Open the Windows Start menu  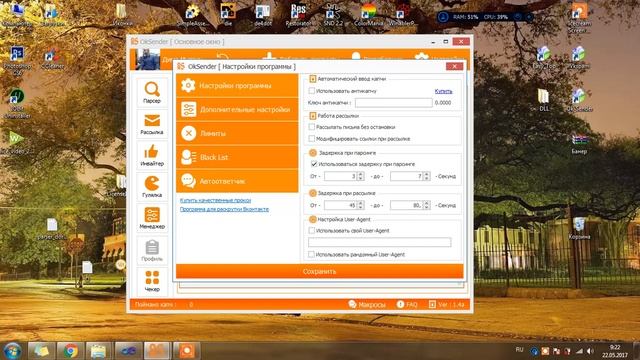click(x=12, y=351)
